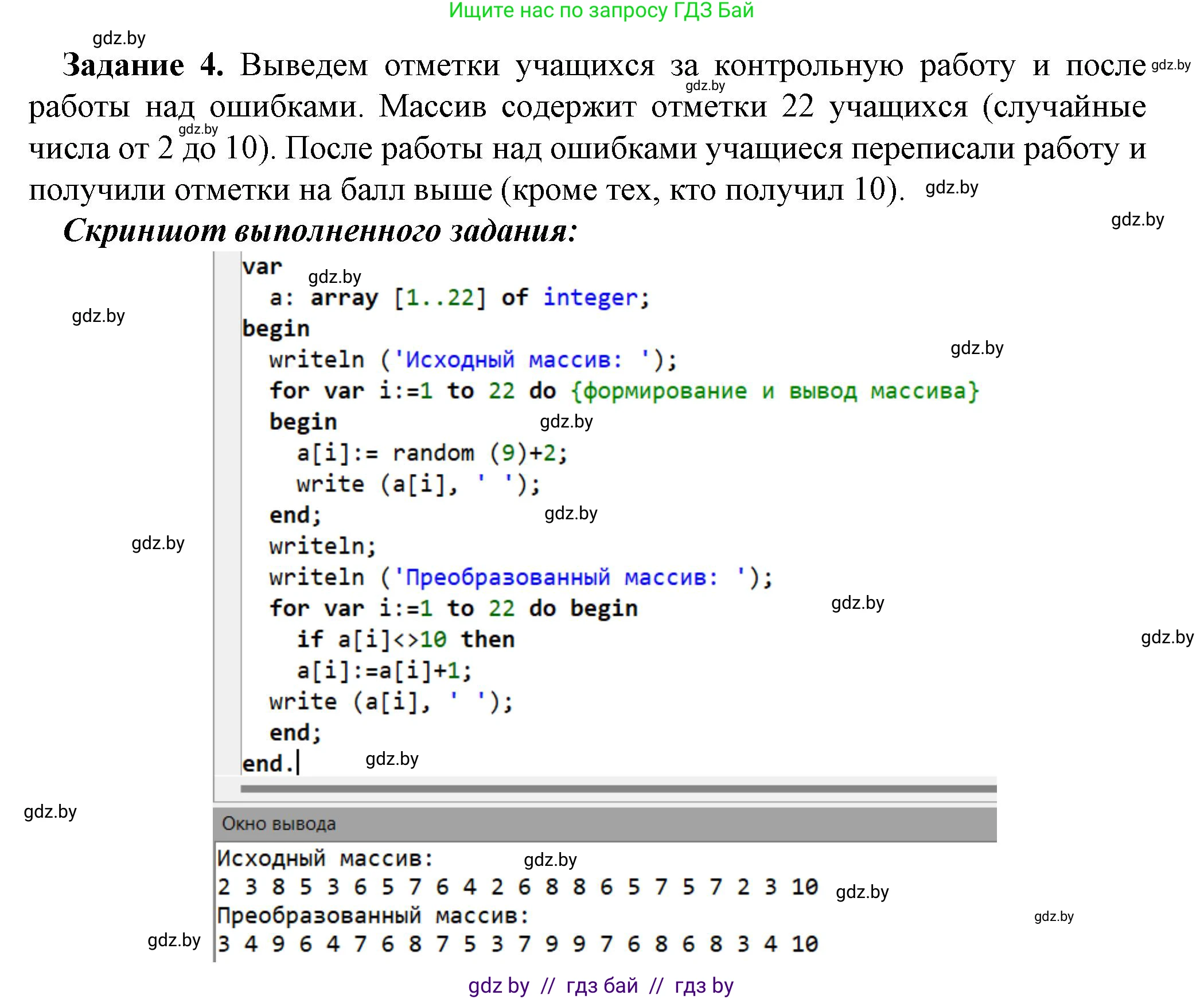Click the 'Исходный массив:' label in output window
The width and height of the screenshot is (1204, 999).
[325, 858]
